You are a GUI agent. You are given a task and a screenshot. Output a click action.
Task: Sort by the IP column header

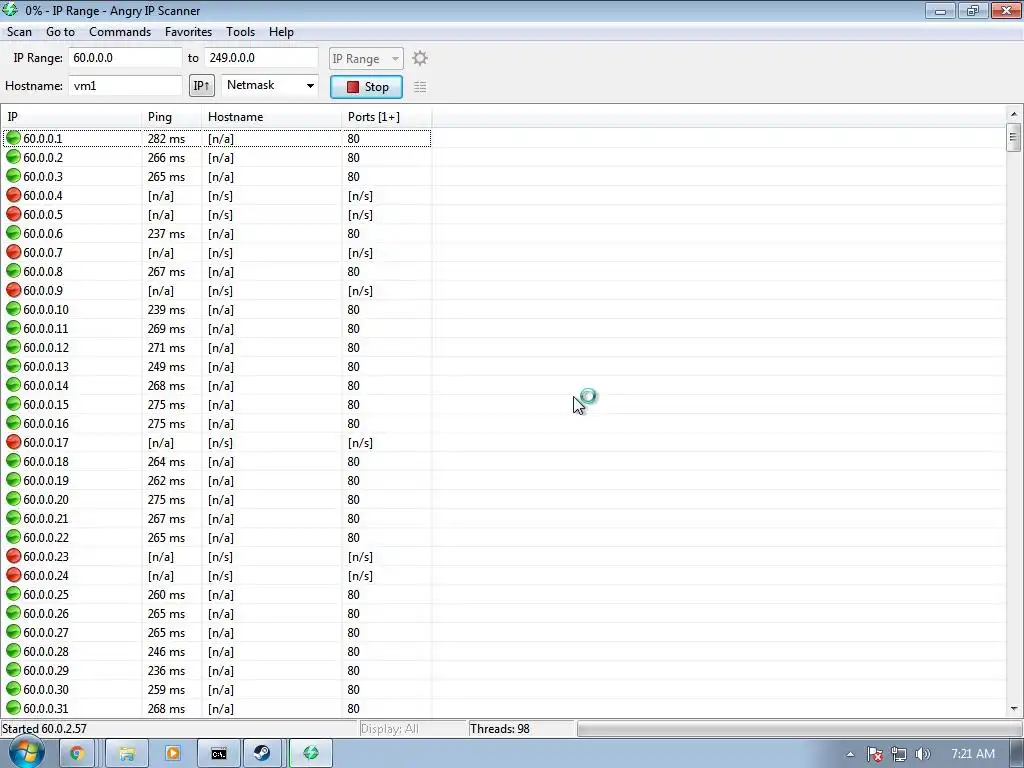[x=71, y=117]
